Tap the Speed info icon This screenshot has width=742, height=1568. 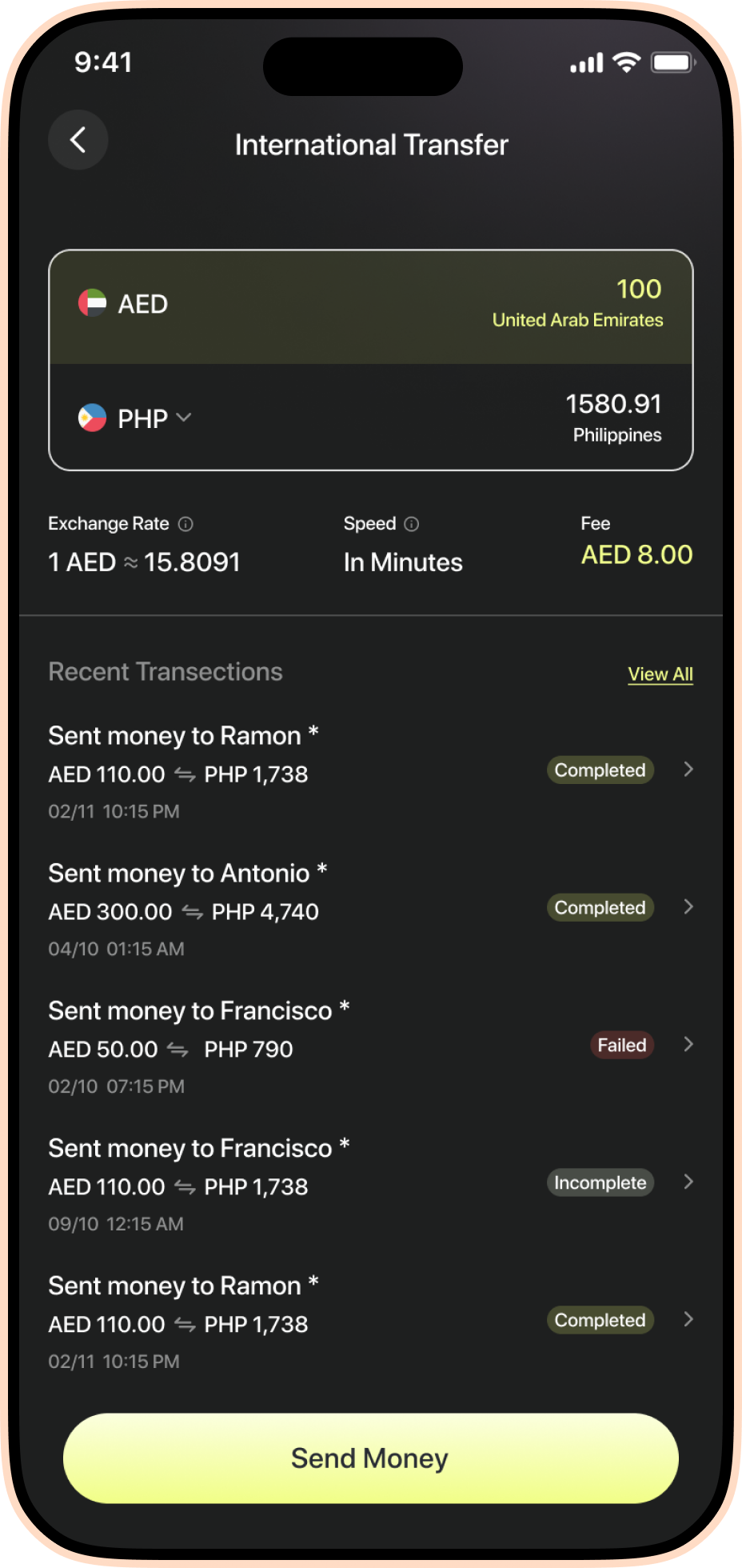412,524
